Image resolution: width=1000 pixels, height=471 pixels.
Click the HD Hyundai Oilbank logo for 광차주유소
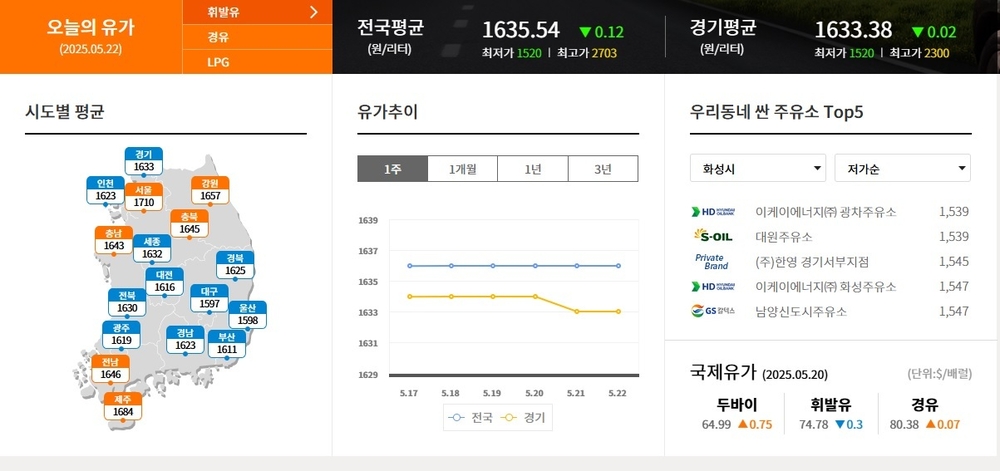(x=713, y=212)
